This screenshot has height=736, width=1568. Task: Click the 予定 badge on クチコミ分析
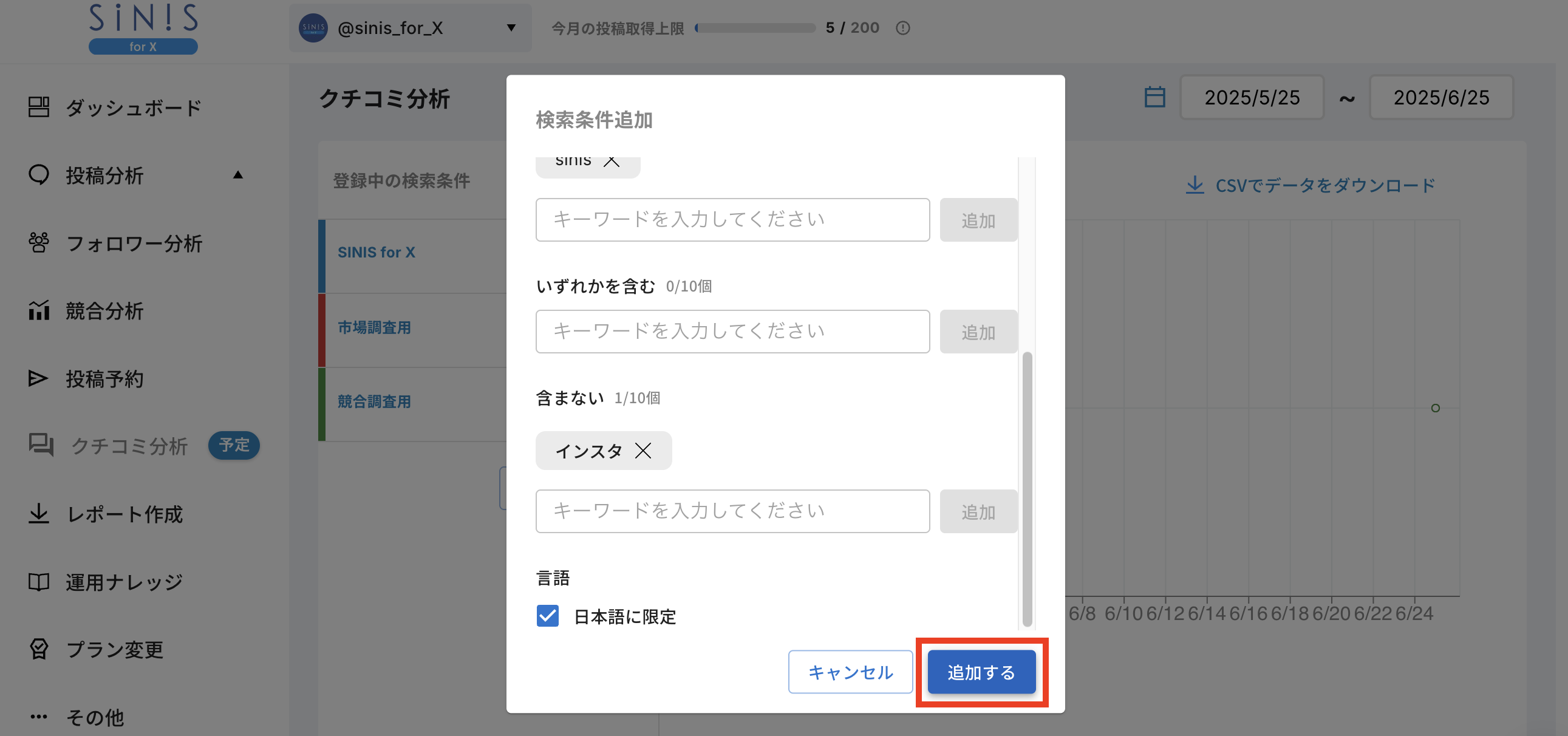coord(234,445)
